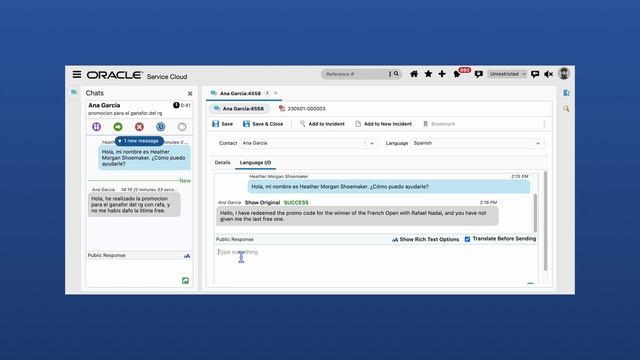Open the Language Spanish dropdown
Image resolution: width=640 pixels, height=360 pixels.
(477, 143)
